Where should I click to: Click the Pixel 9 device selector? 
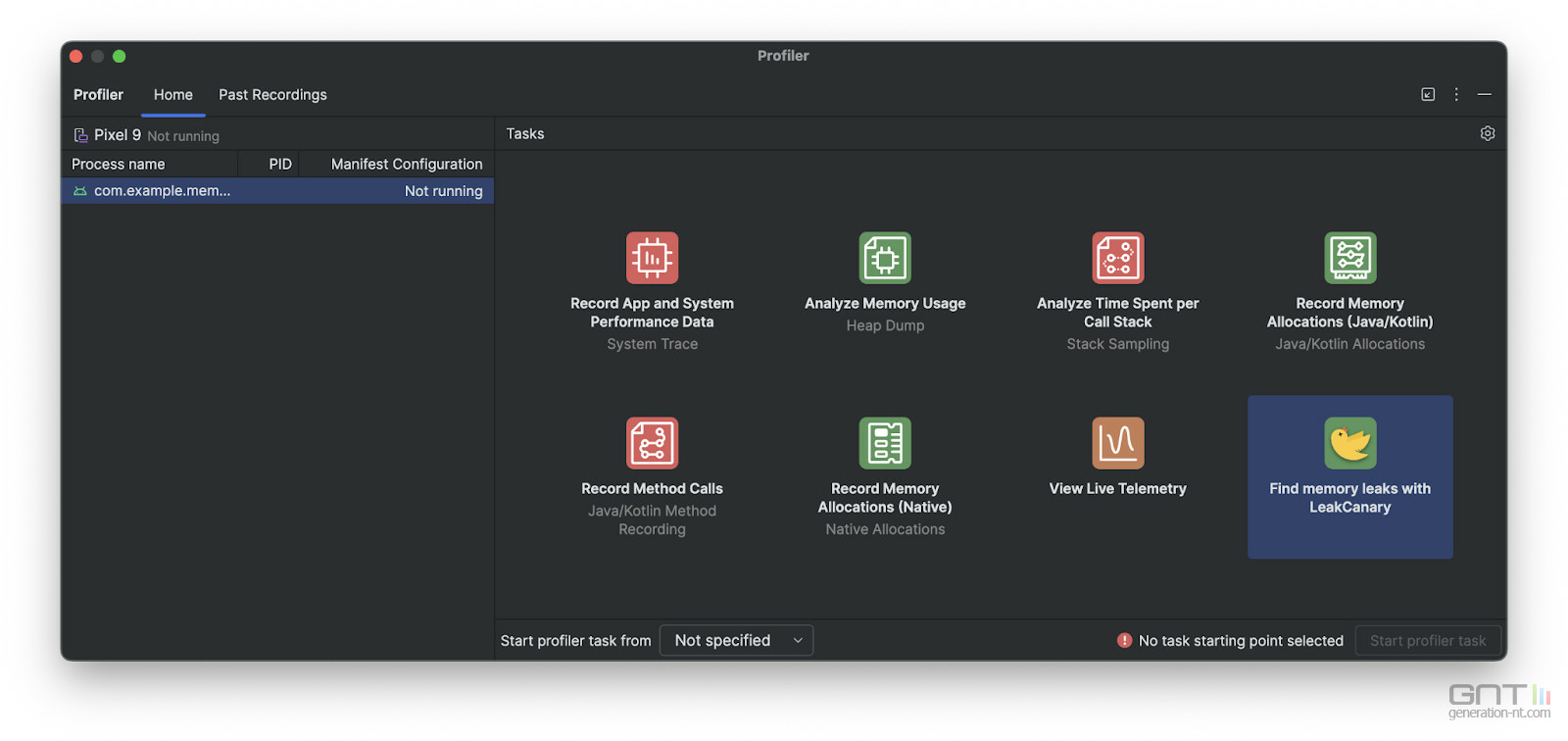[x=118, y=135]
